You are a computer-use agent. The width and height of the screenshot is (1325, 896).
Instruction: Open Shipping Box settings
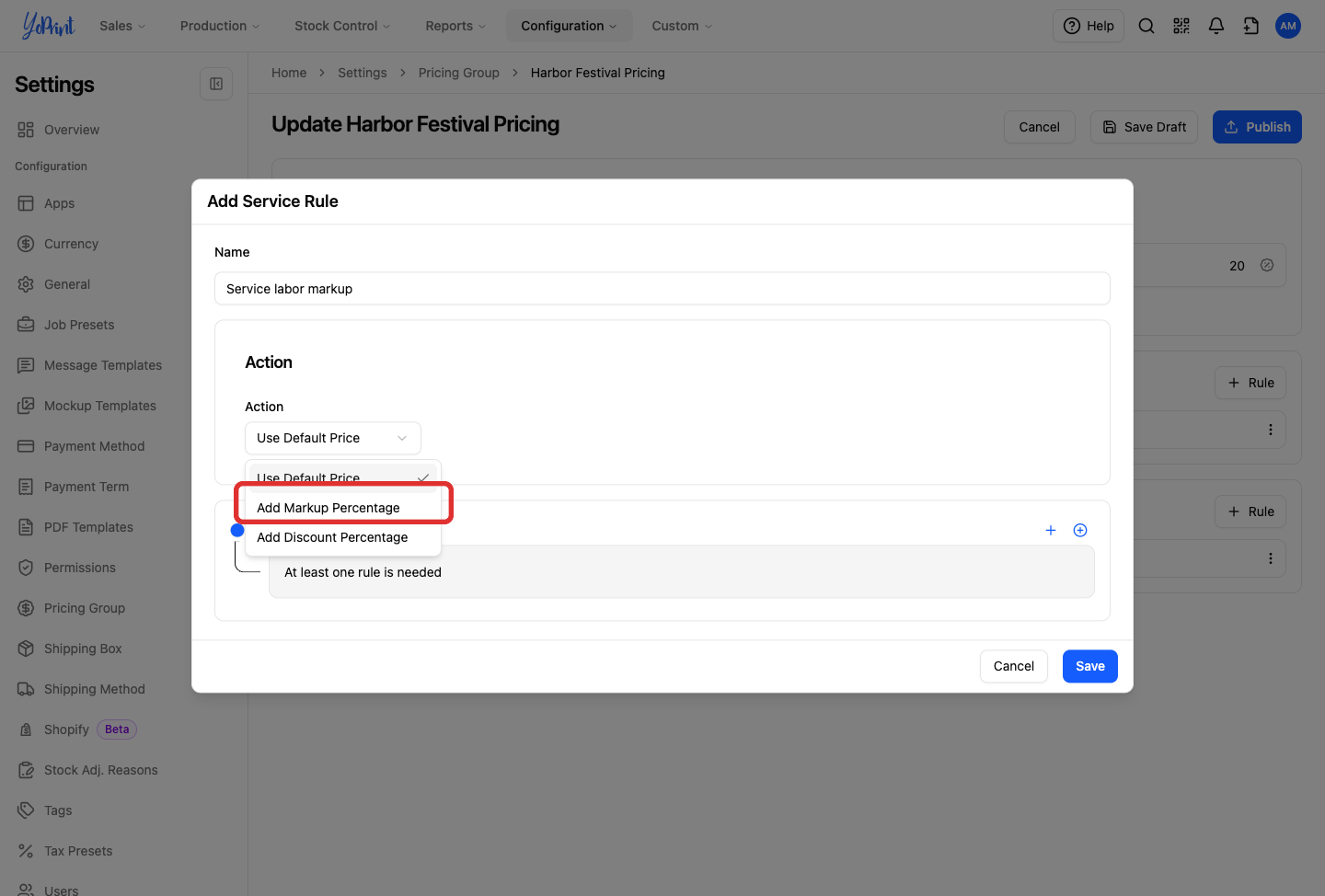pos(83,649)
